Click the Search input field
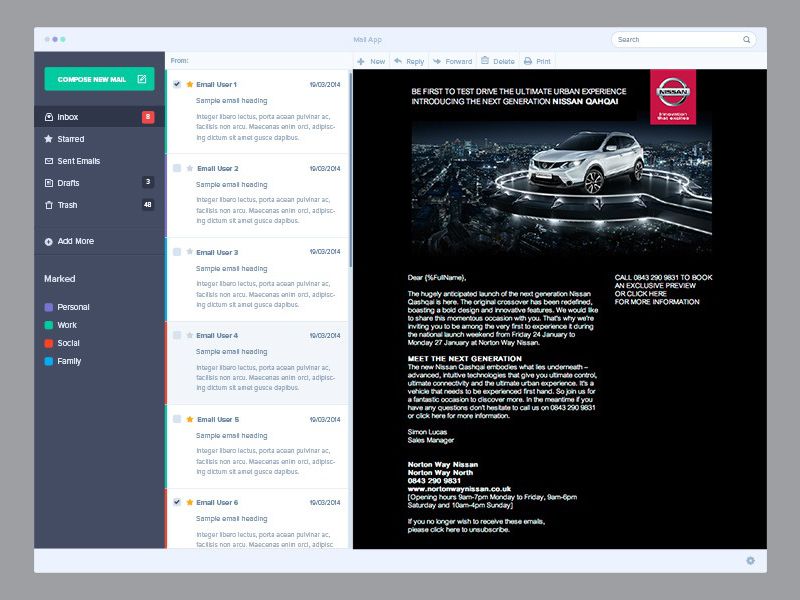800x600 pixels. click(x=684, y=39)
